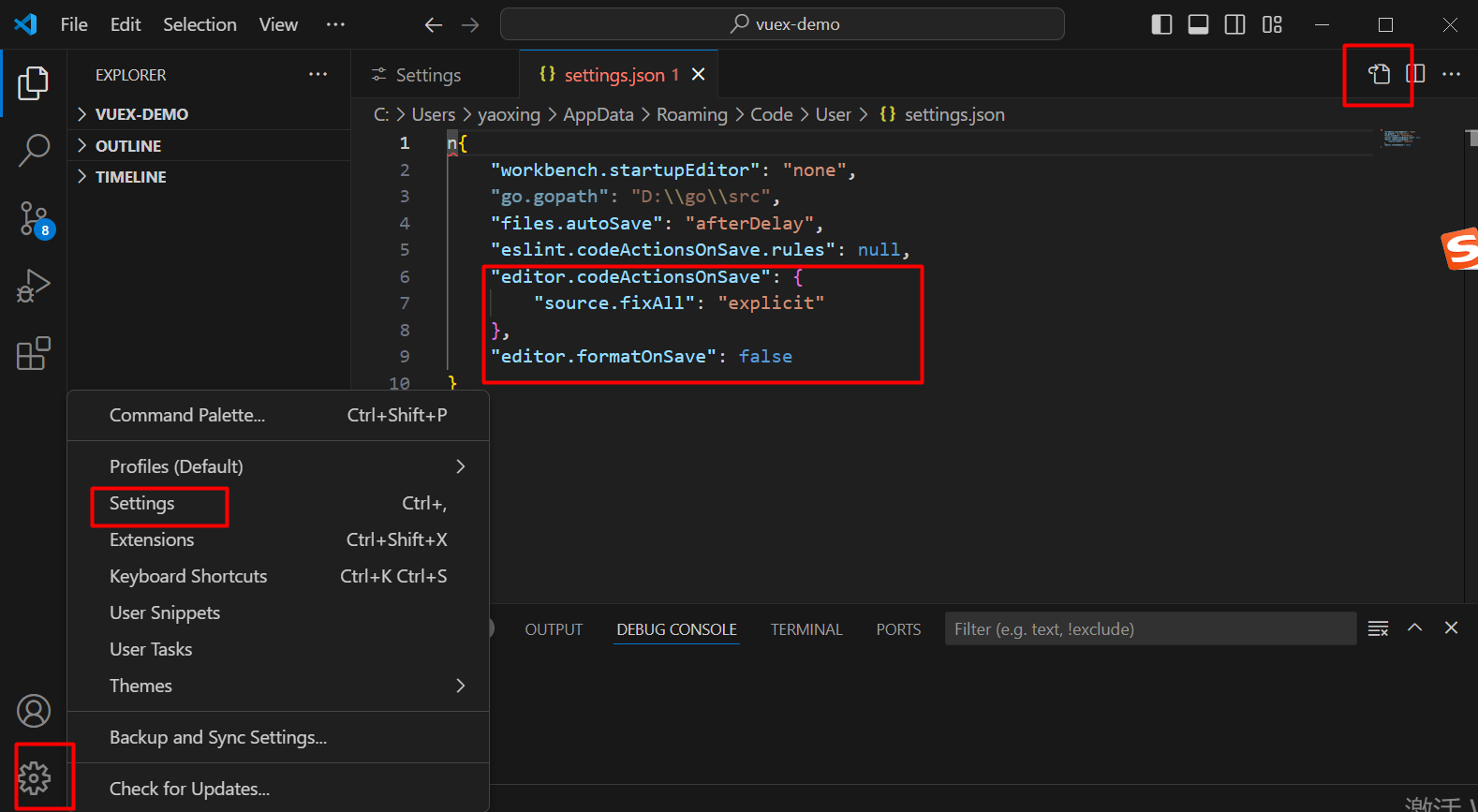Open the Edit menu

pos(126,24)
